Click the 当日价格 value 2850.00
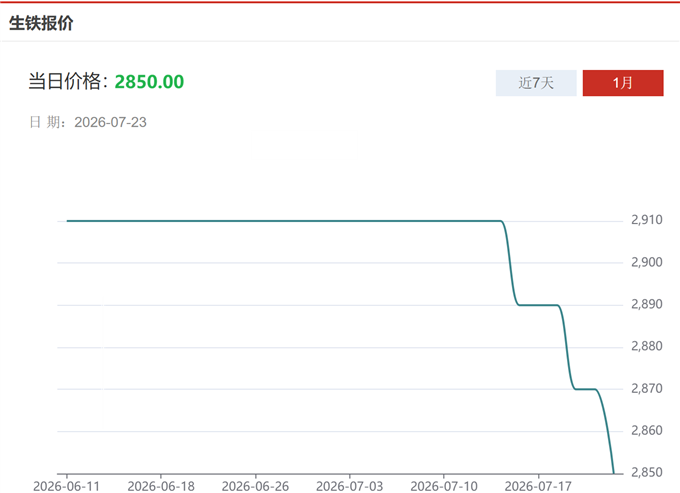This screenshot has width=680, height=493. pyautogui.click(x=149, y=82)
